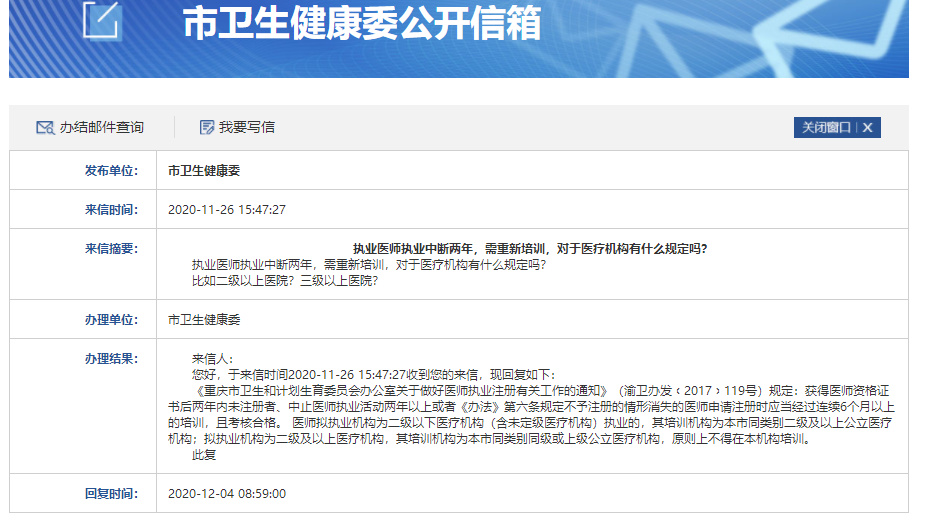Click the reply timestamp 2020-12-04 08:59:00
927x519 pixels.
pyautogui.click(x=227, y=494)
